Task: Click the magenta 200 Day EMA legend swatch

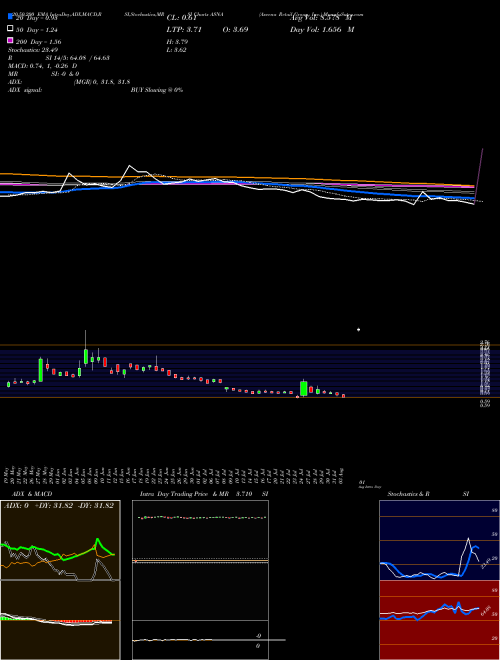Action: point(11,41)
